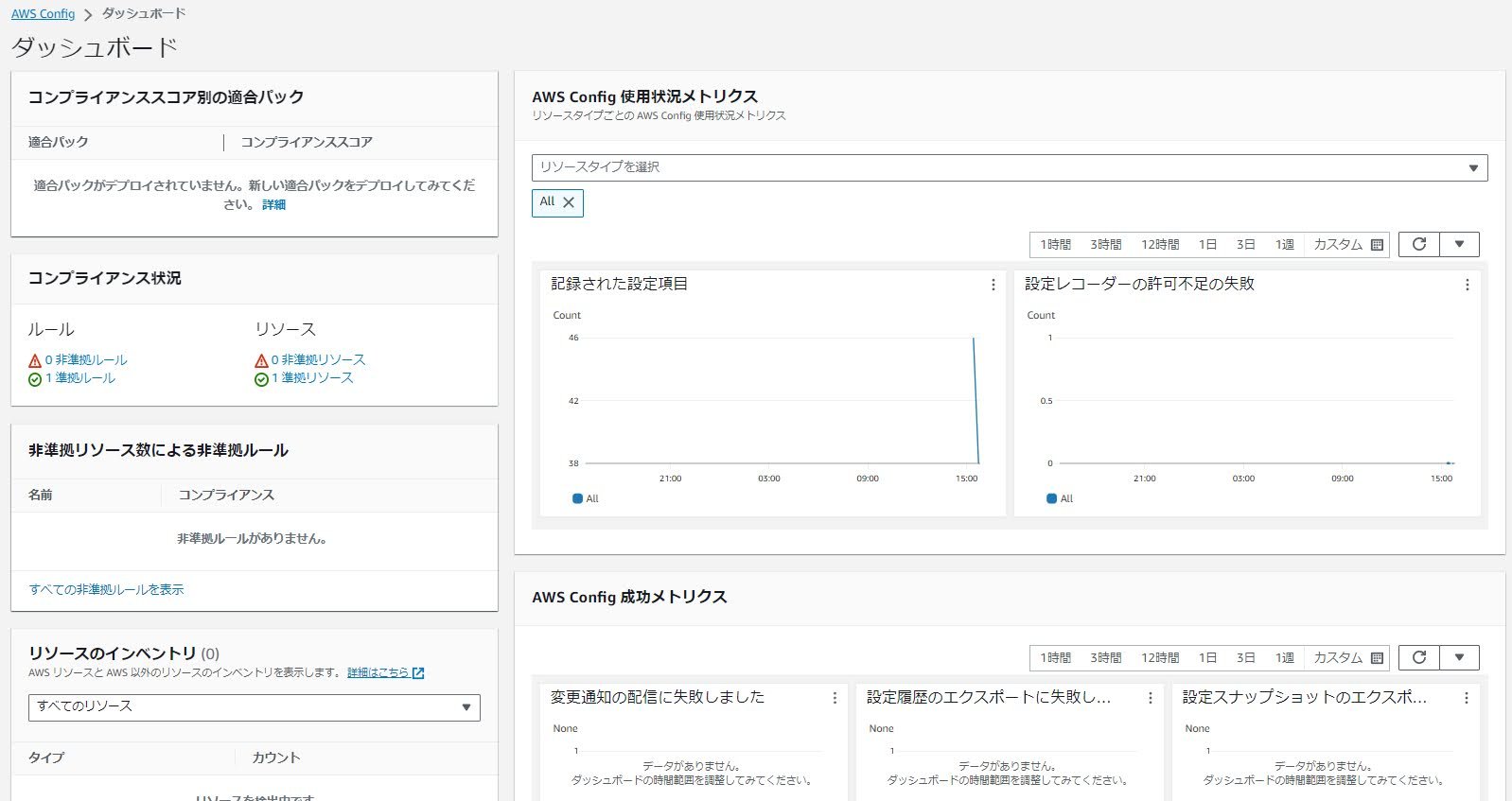Click the AWS Config 成功メトリクス heading
Screen dimensions: 1512x801
[629, 597]
